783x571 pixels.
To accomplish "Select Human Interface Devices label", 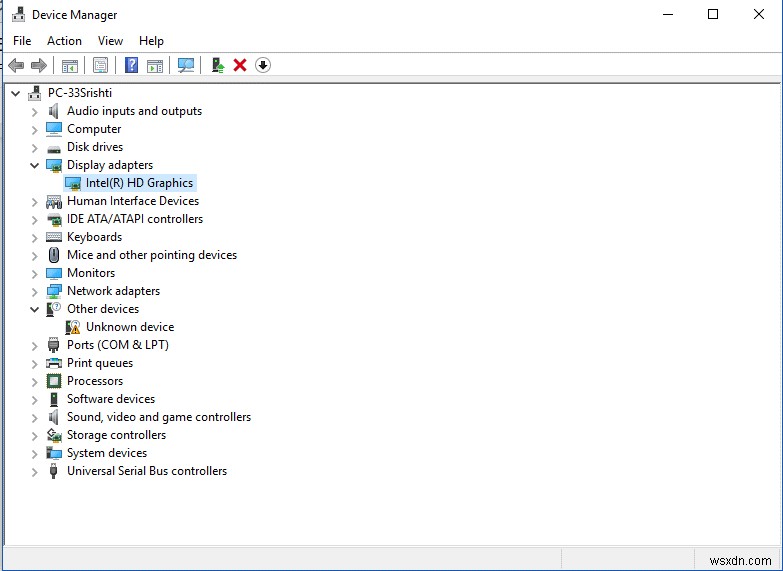I will point(133,201).
